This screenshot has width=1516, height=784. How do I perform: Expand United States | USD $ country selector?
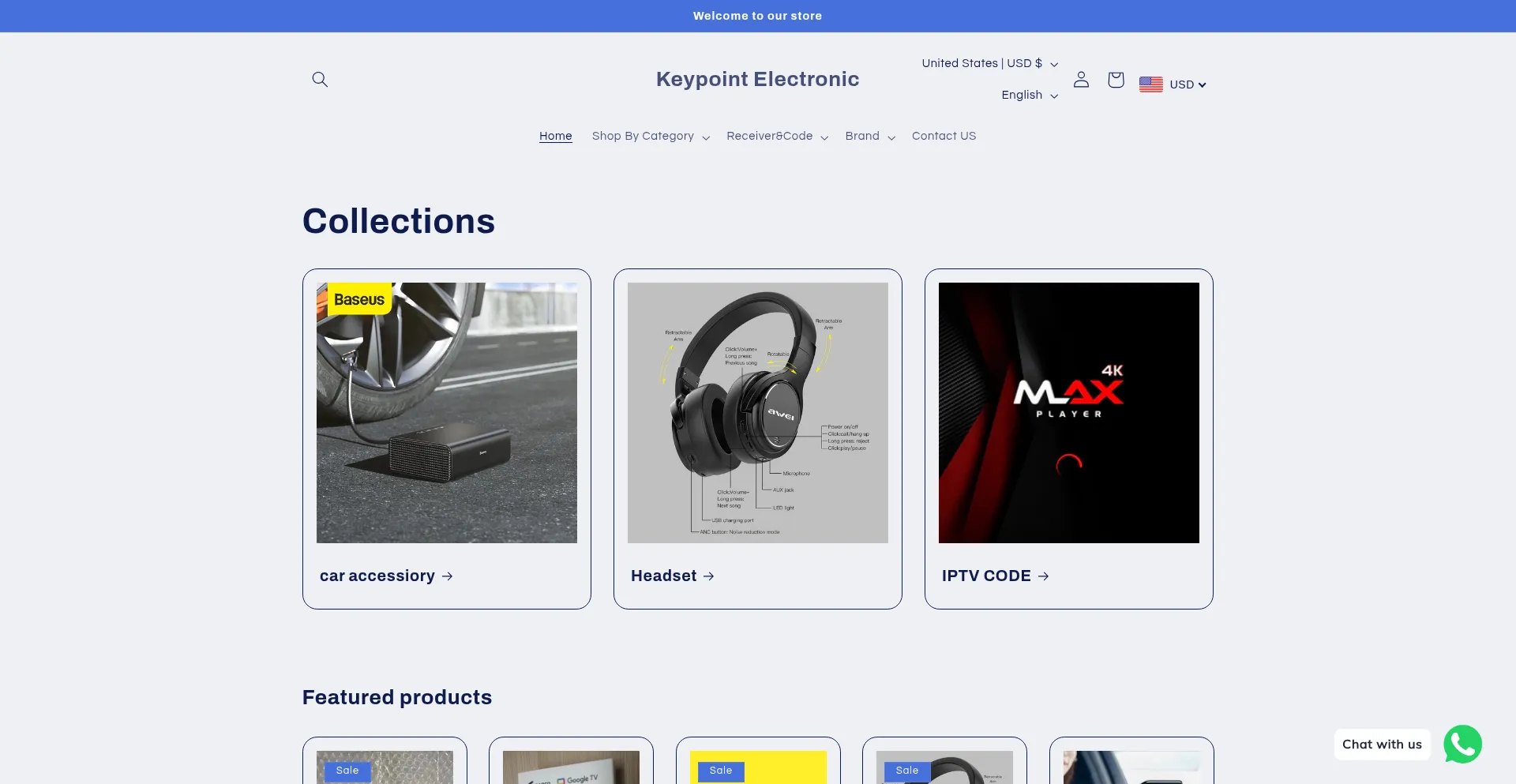(990, 63)
